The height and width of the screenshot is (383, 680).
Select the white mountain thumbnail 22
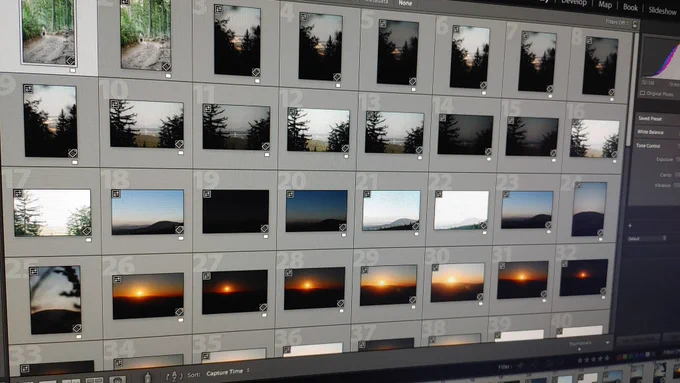461,210
